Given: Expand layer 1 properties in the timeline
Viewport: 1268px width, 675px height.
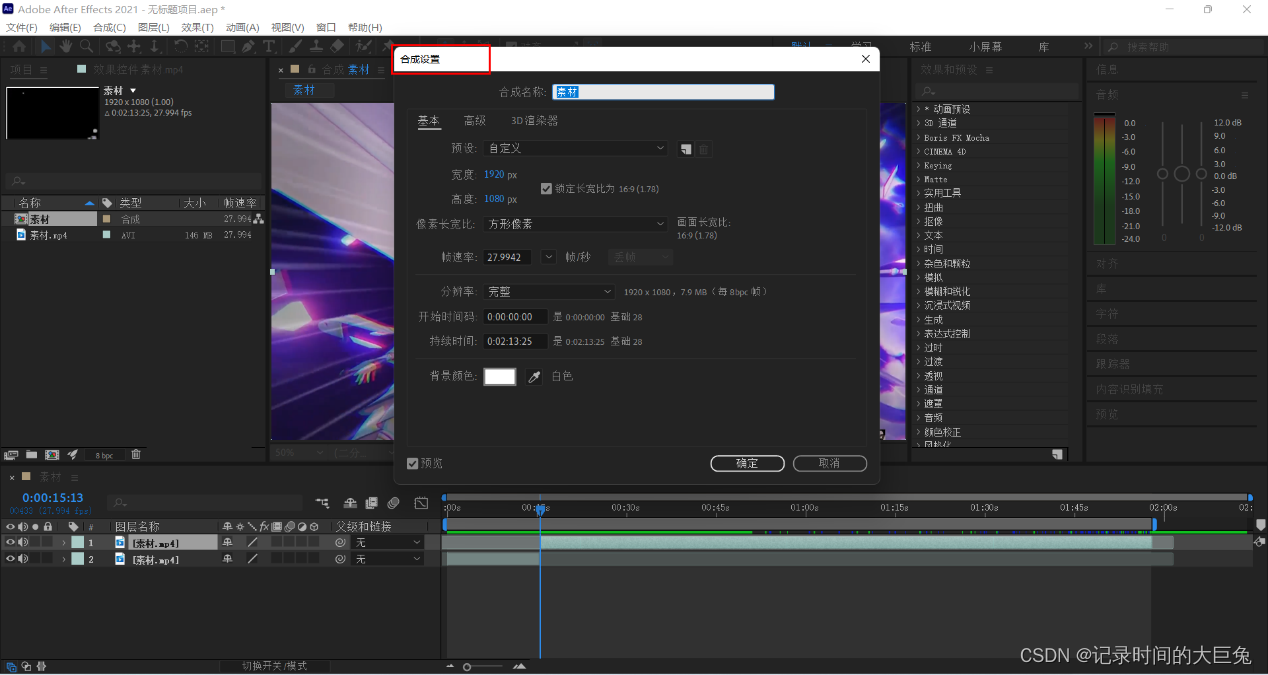Looking at the screenshot, I should pyautogui.click(x=63, y=542).
